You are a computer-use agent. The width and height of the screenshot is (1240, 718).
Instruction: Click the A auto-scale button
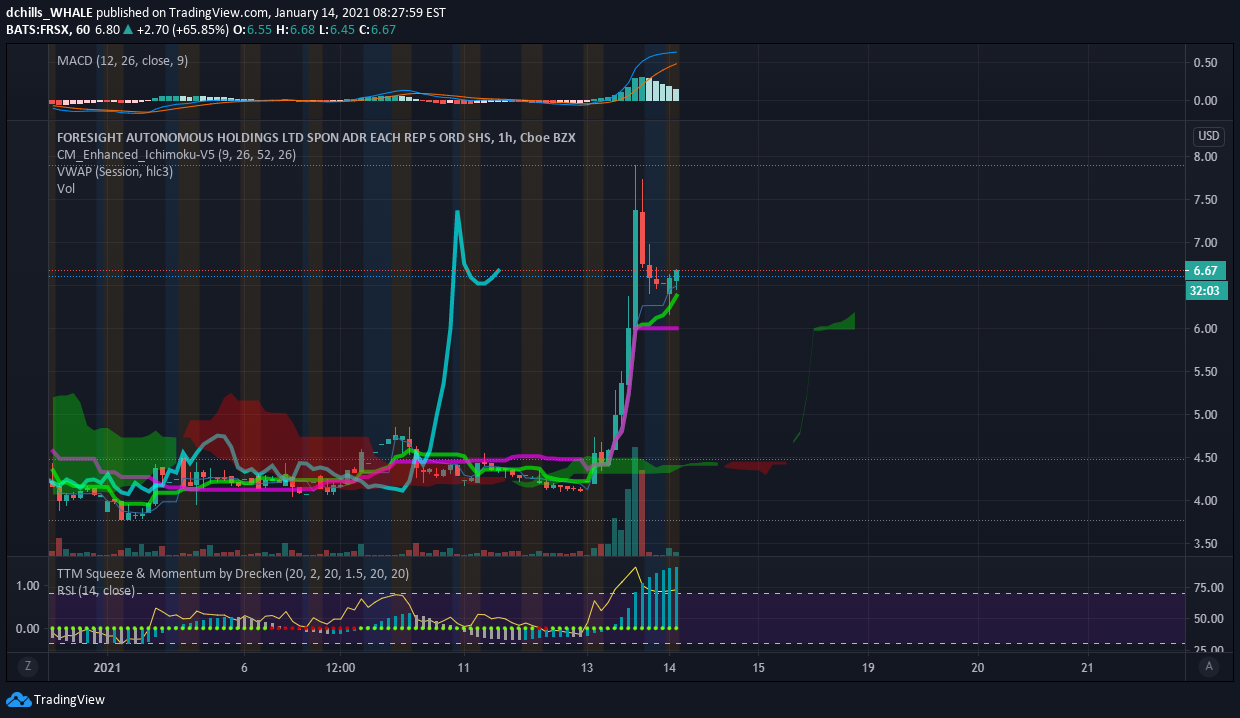click(x=1209, y=666)
